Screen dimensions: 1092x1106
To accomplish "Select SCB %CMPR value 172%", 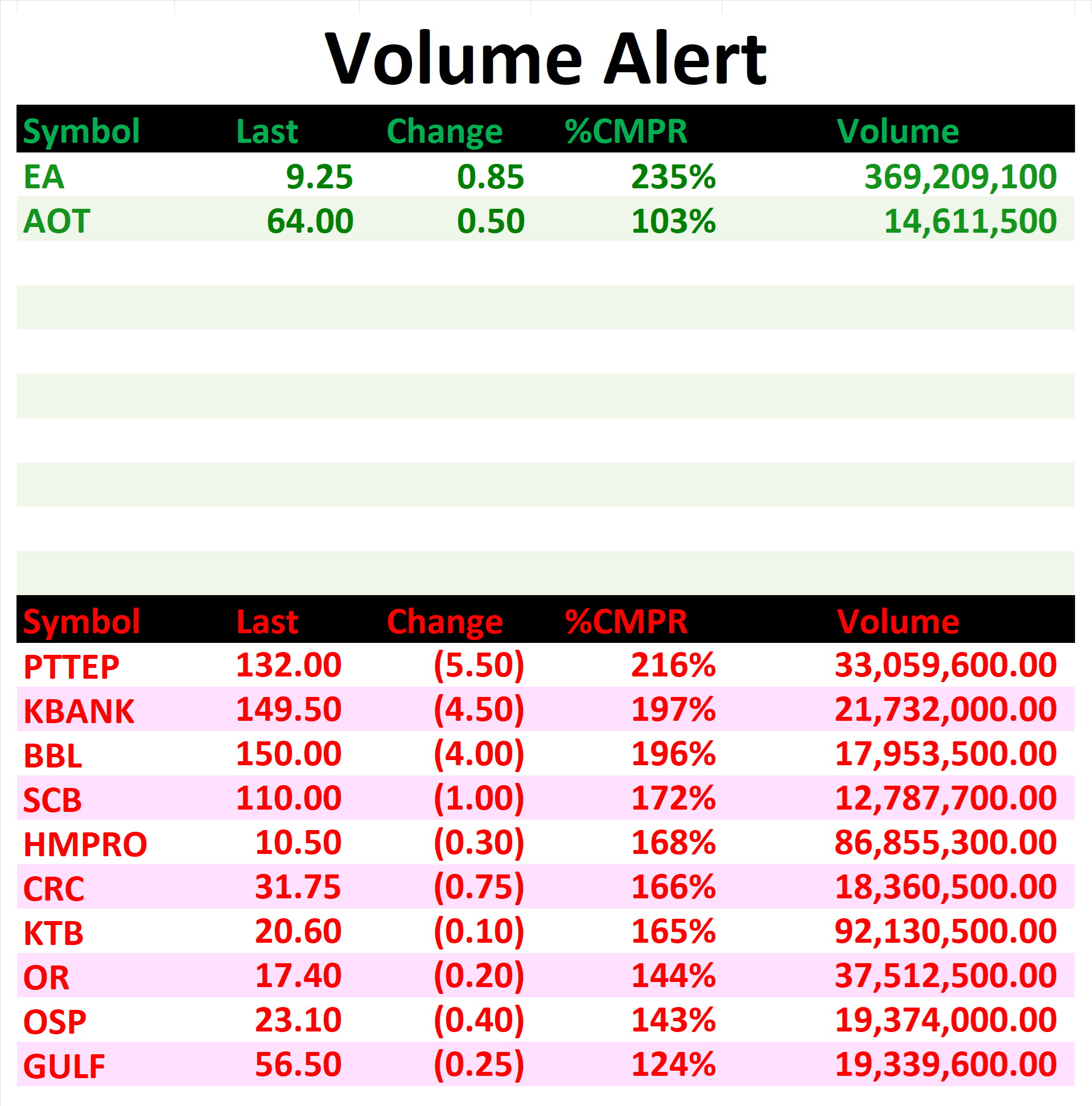I will click(673, 799).
